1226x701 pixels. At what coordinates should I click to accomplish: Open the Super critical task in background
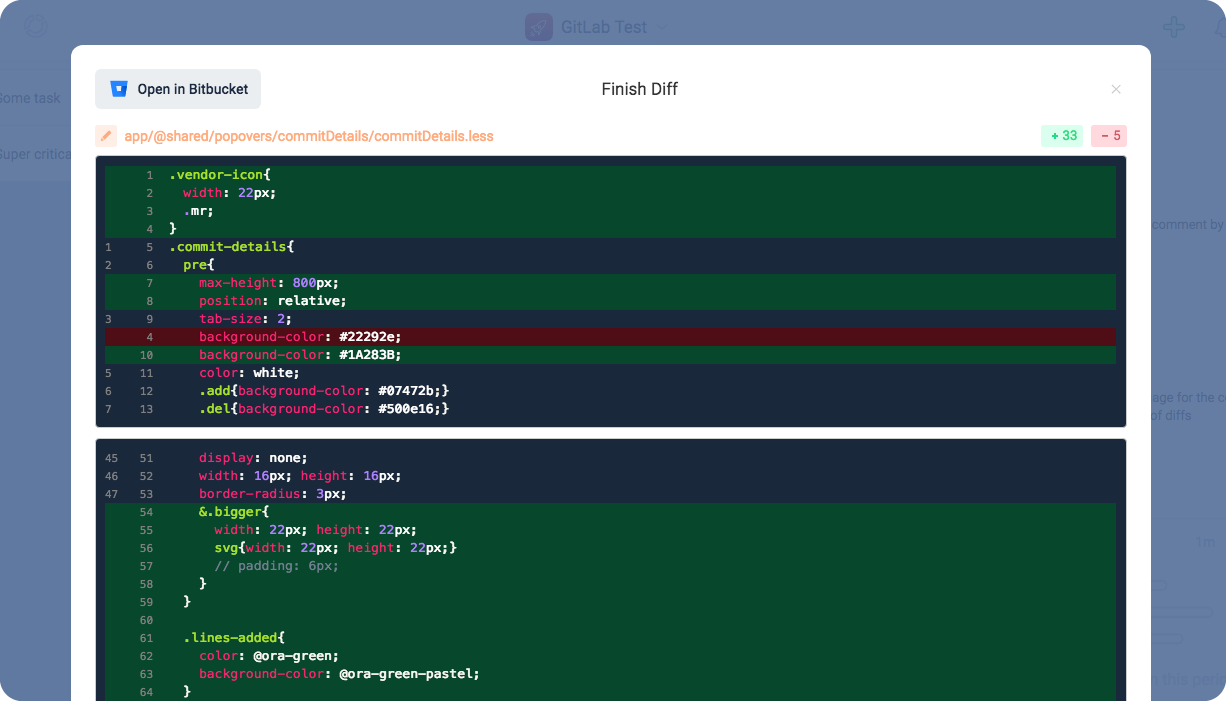(35, 154)
